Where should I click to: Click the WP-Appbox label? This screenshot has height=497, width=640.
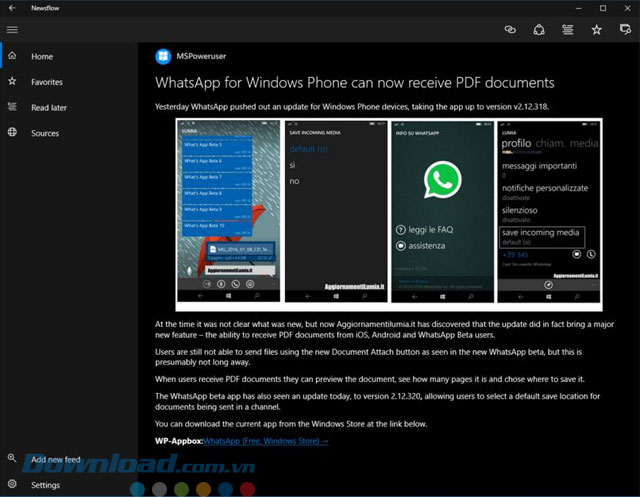(179, 441)
